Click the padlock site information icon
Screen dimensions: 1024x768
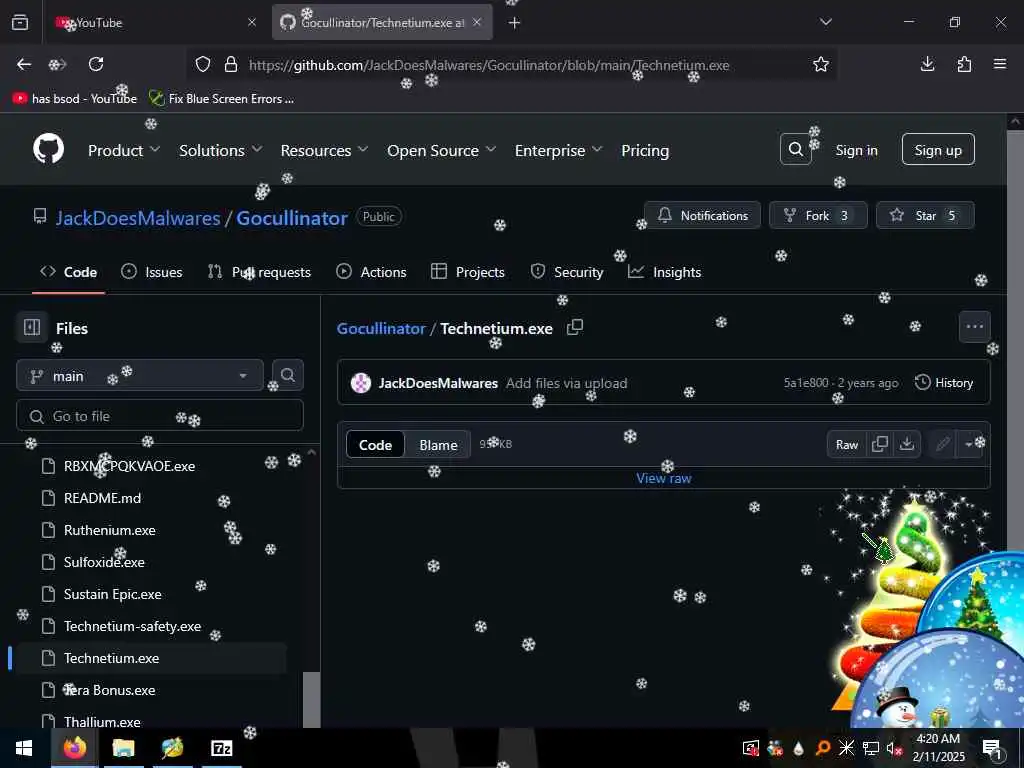(231, 64)
